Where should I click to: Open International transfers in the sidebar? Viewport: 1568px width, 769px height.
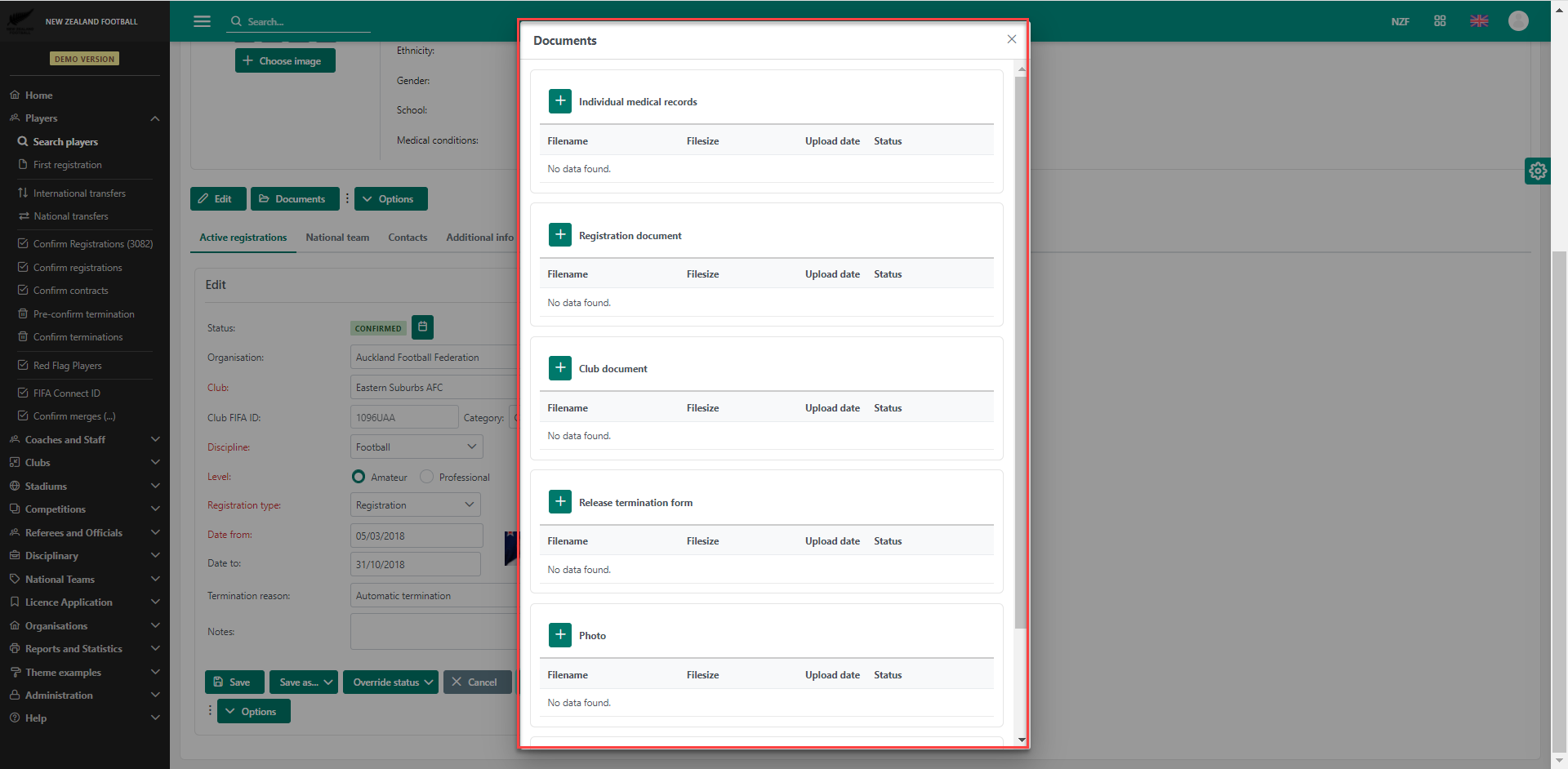tap(79, 193)
